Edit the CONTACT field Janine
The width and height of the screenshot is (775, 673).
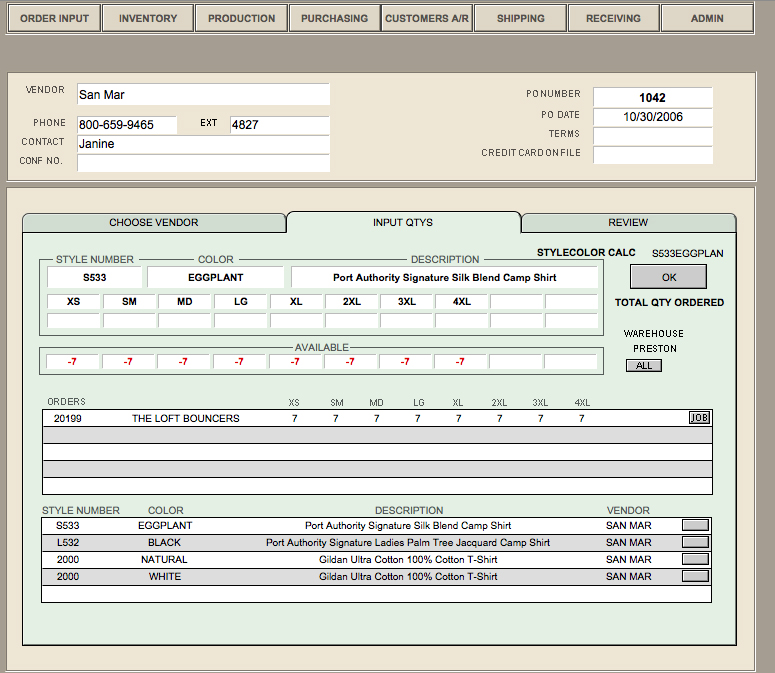203,144
